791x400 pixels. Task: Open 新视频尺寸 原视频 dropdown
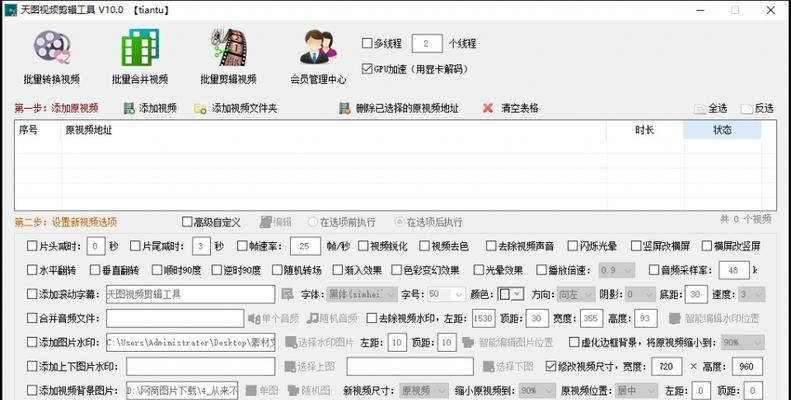pos(423,391)
